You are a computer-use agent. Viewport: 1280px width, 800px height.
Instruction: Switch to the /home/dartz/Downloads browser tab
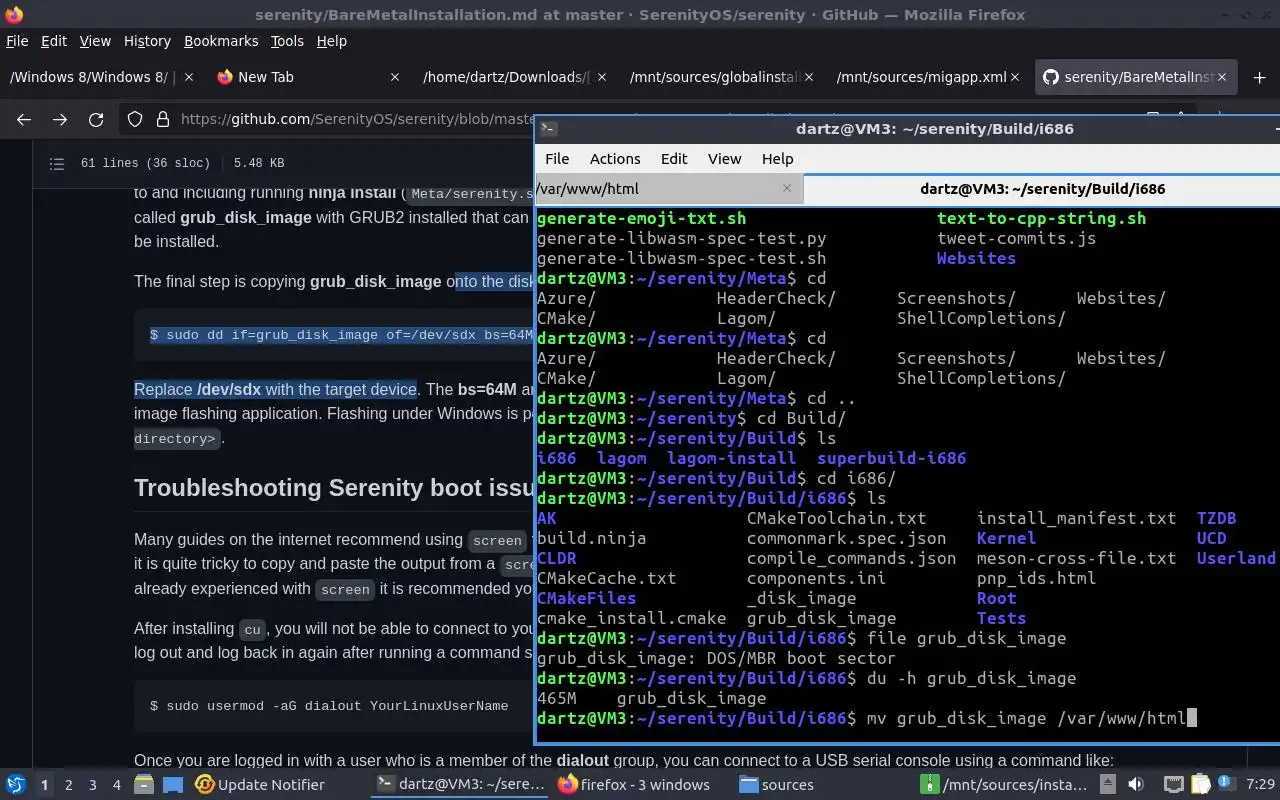coord(514,77)
